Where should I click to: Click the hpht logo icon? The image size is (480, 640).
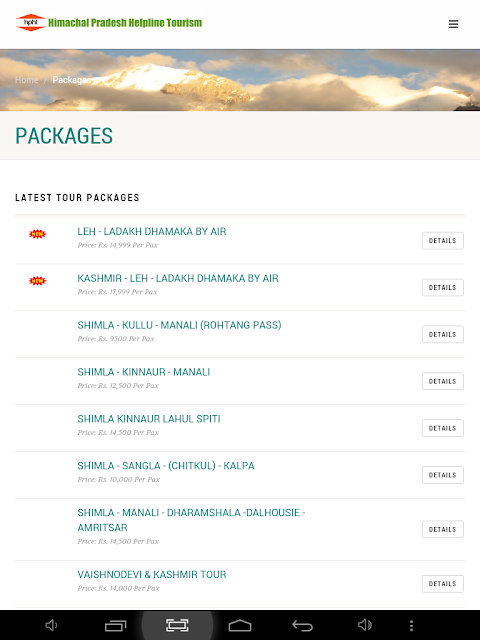point(31,22)
